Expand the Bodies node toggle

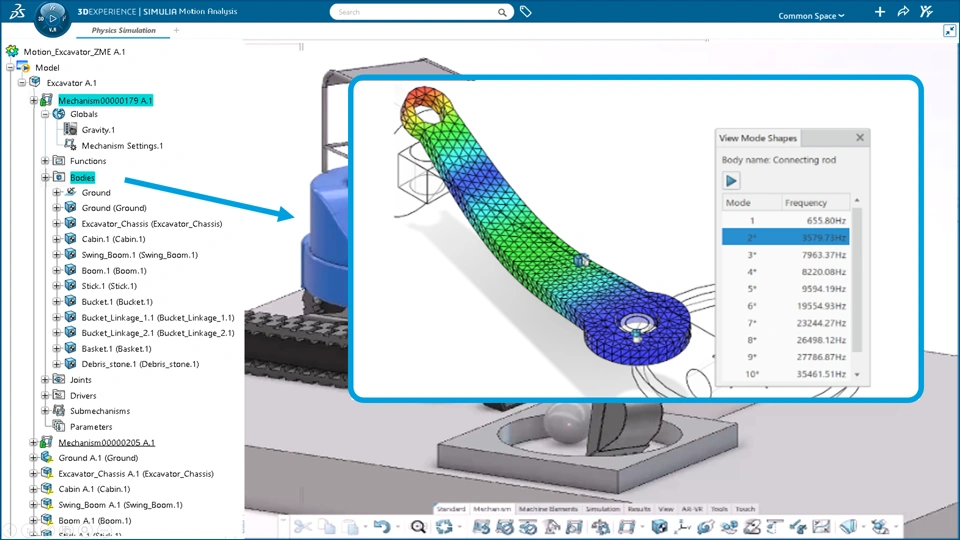coord(45,178)
